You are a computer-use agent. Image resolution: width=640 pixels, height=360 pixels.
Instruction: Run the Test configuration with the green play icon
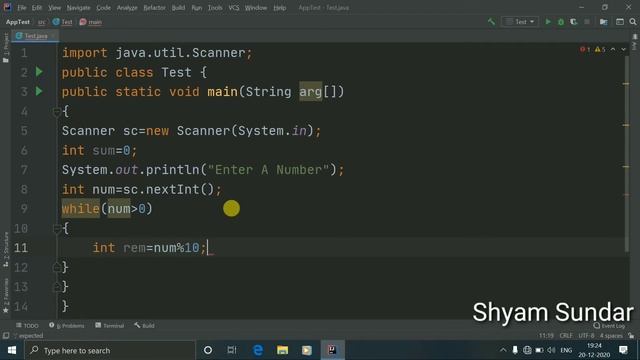548,22
